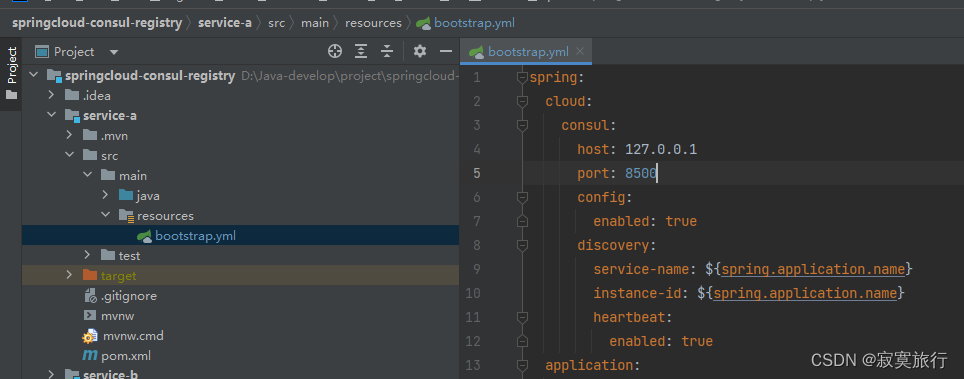964x379 pixels.
Task: Switch to the bootstrap.yml editor tab
Action: pyautogui.click(x=527, y=52)
